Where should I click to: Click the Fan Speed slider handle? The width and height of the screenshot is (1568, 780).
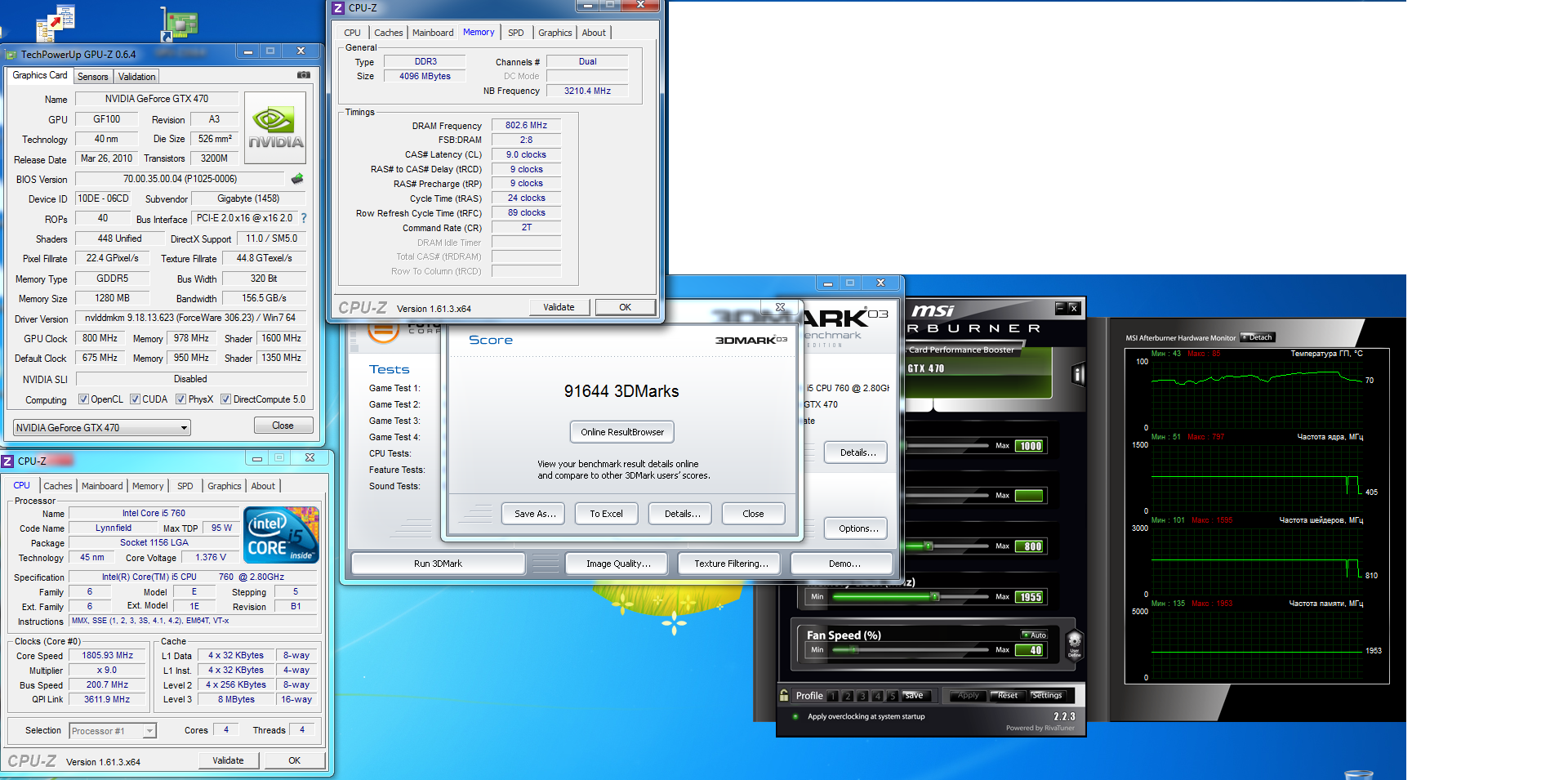pos(854,650)
